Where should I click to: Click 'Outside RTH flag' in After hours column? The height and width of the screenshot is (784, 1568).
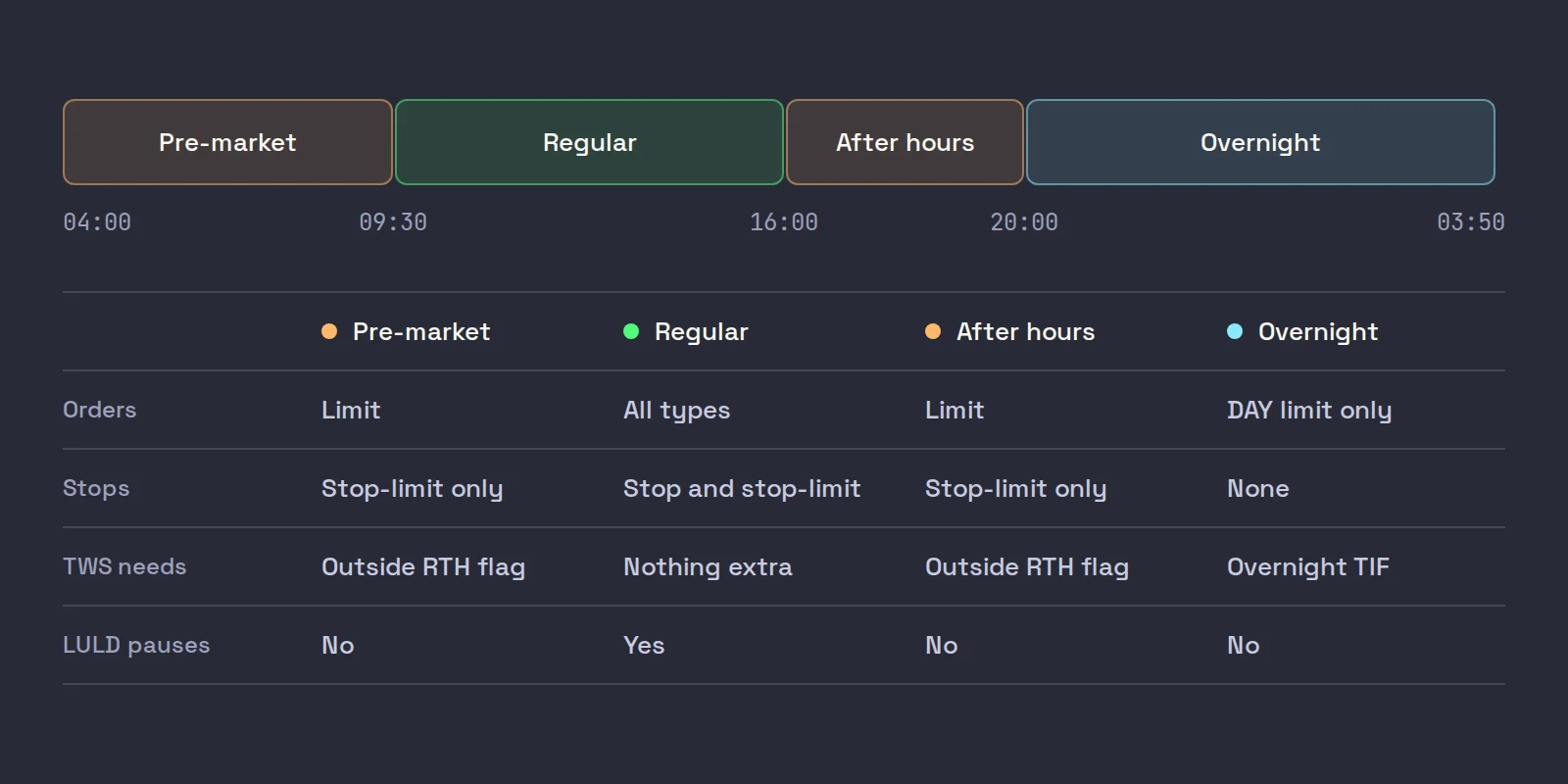(1027, 567)
